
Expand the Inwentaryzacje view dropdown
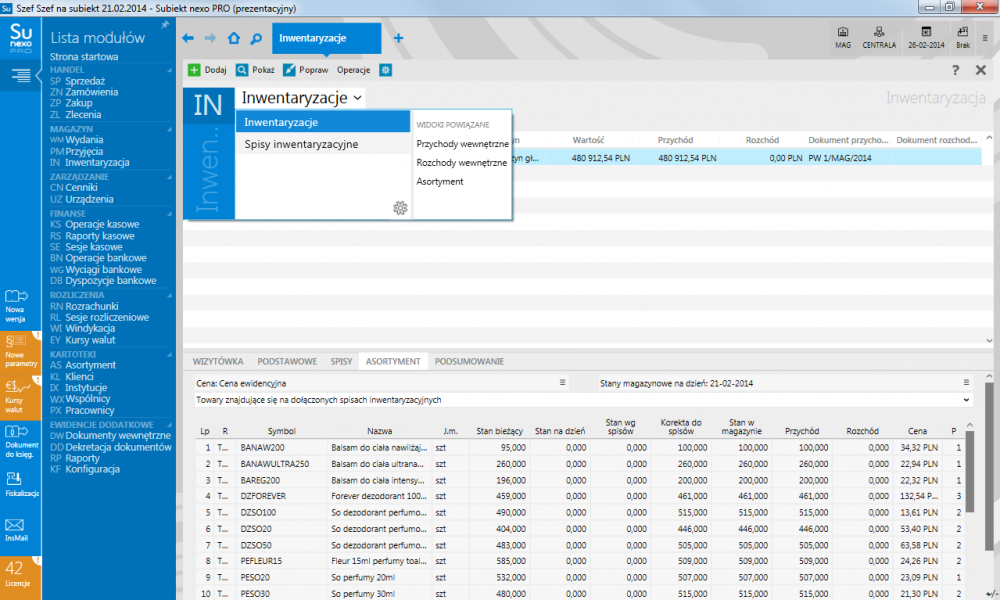[x=358, y=98]
